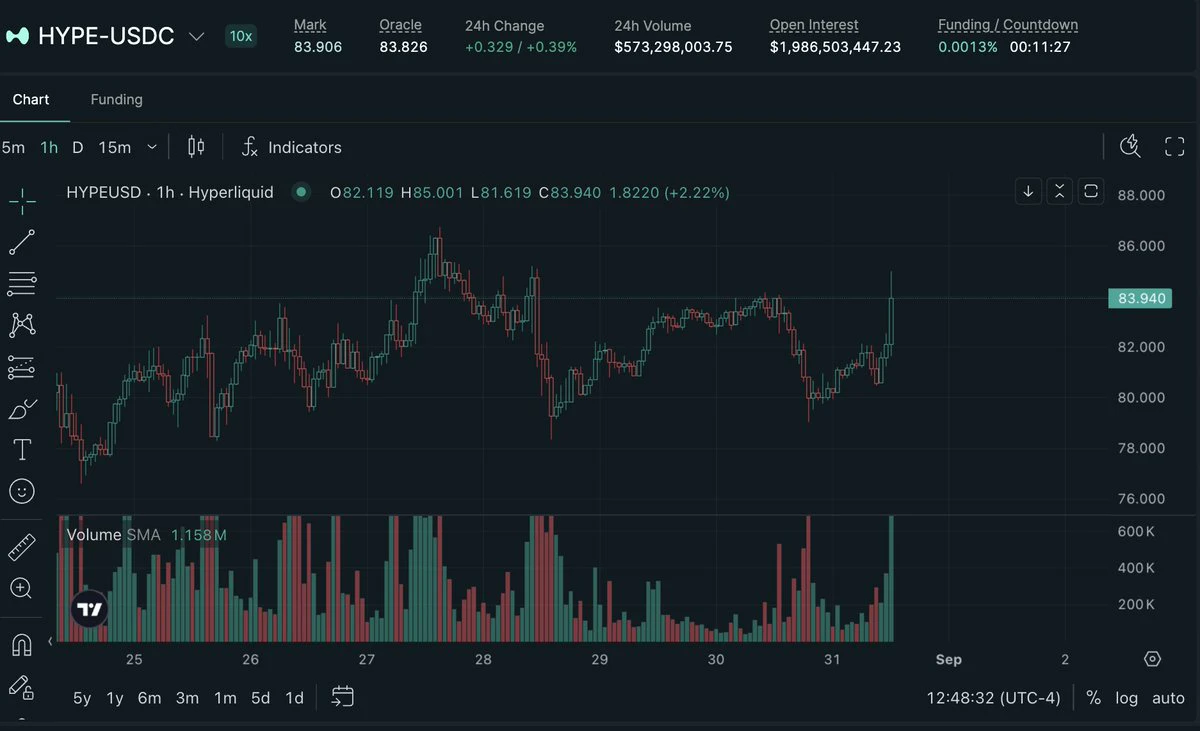This screenshot has width=1200, height=731.
Task: Toggle auto scale mode
Action: [1168, 698]
